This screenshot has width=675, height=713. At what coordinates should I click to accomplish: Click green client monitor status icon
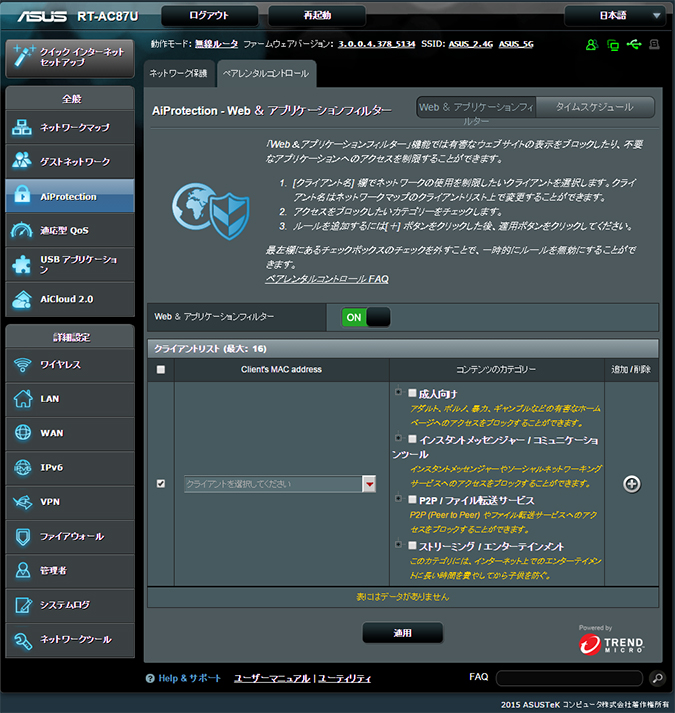(613, 45)
